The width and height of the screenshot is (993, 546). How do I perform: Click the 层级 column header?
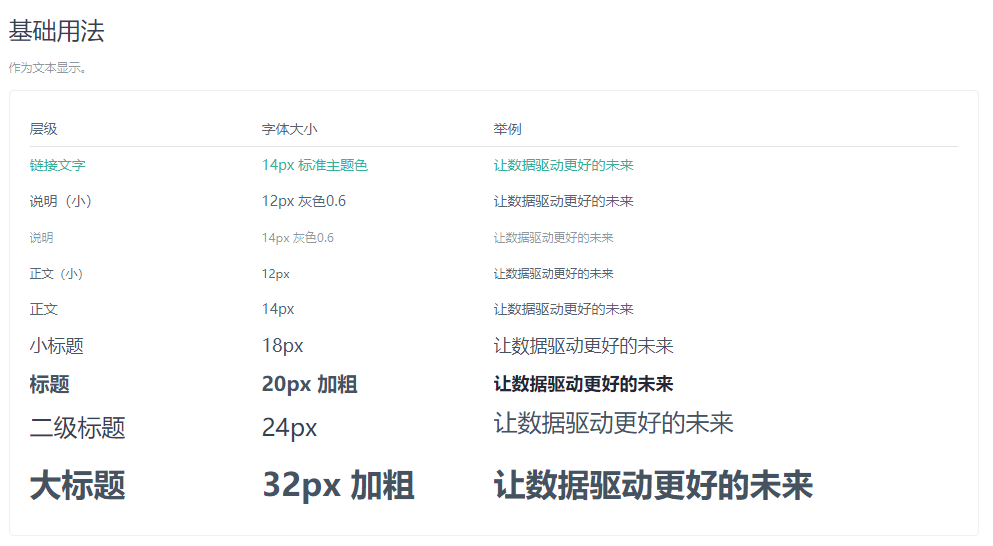[44, 129]
